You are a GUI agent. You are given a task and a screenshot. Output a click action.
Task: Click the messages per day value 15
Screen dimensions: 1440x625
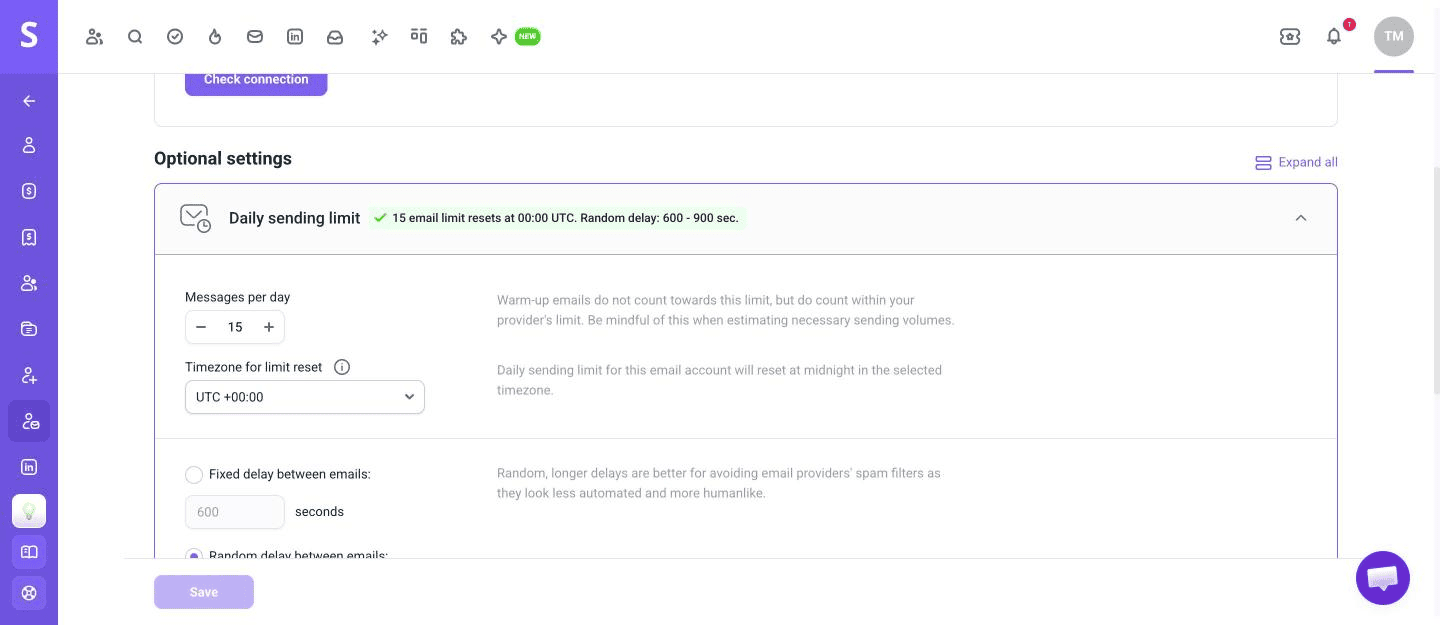coord(235,327)
